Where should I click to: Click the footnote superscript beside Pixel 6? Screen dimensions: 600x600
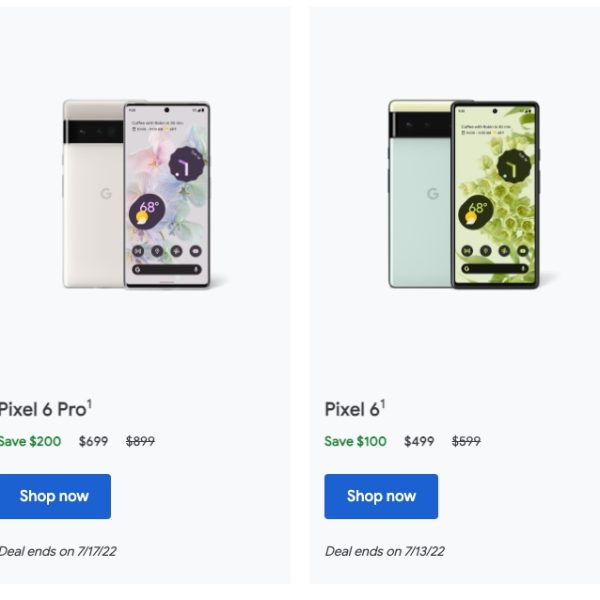tap(382, 404)
